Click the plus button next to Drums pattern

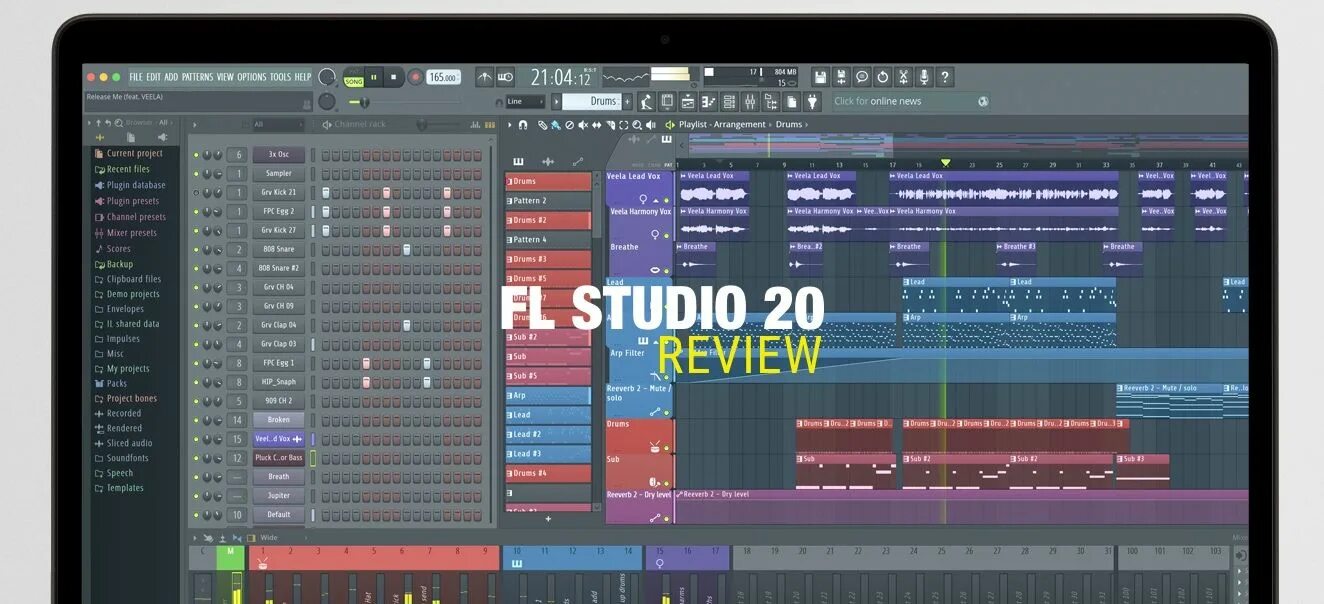tap(628, 101)
